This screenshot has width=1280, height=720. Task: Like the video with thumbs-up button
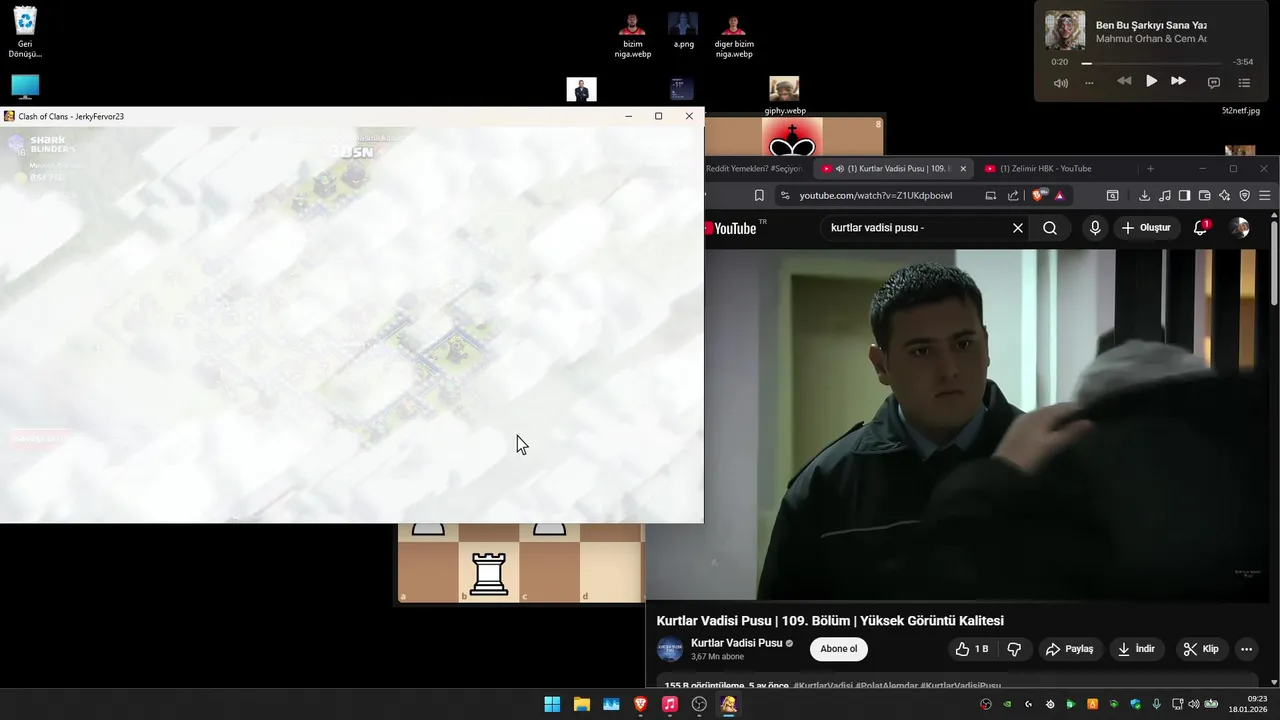coord(971,649)
